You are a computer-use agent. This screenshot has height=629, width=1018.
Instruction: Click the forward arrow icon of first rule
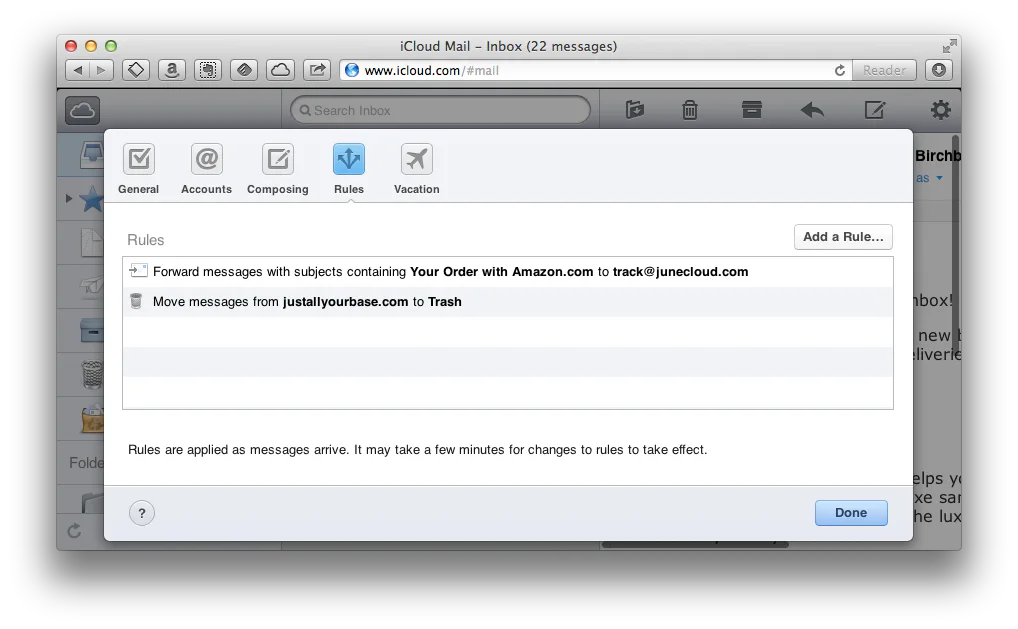pos(138,271)
